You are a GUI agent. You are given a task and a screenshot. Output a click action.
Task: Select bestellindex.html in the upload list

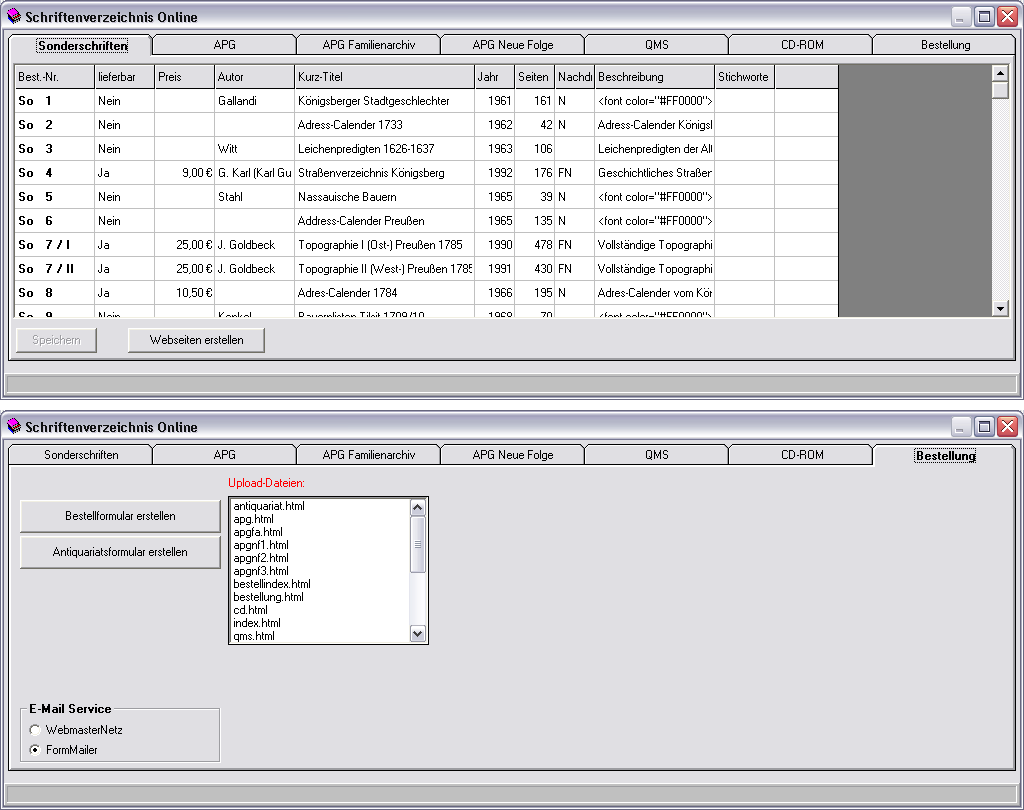[x=272, y=584]
